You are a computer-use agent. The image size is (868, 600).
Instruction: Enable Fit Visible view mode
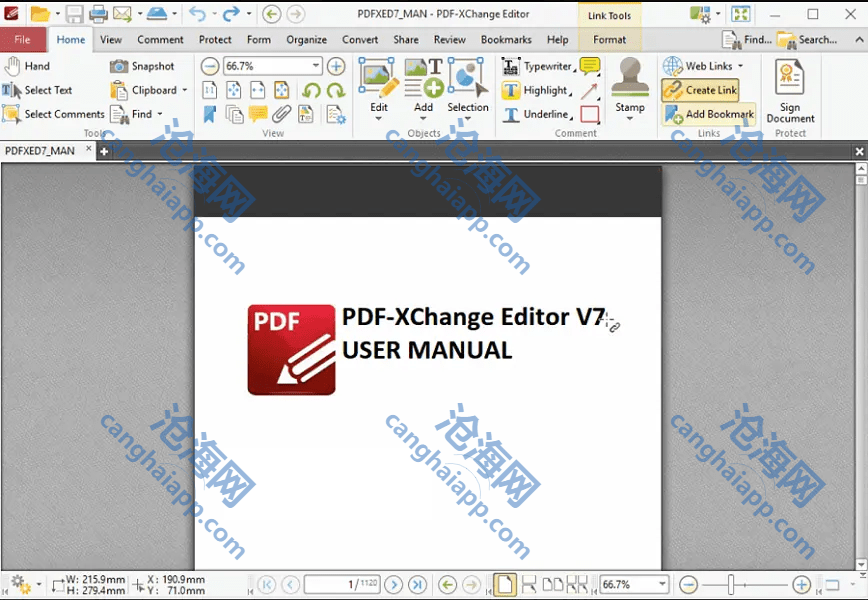(x=282, y=90)
